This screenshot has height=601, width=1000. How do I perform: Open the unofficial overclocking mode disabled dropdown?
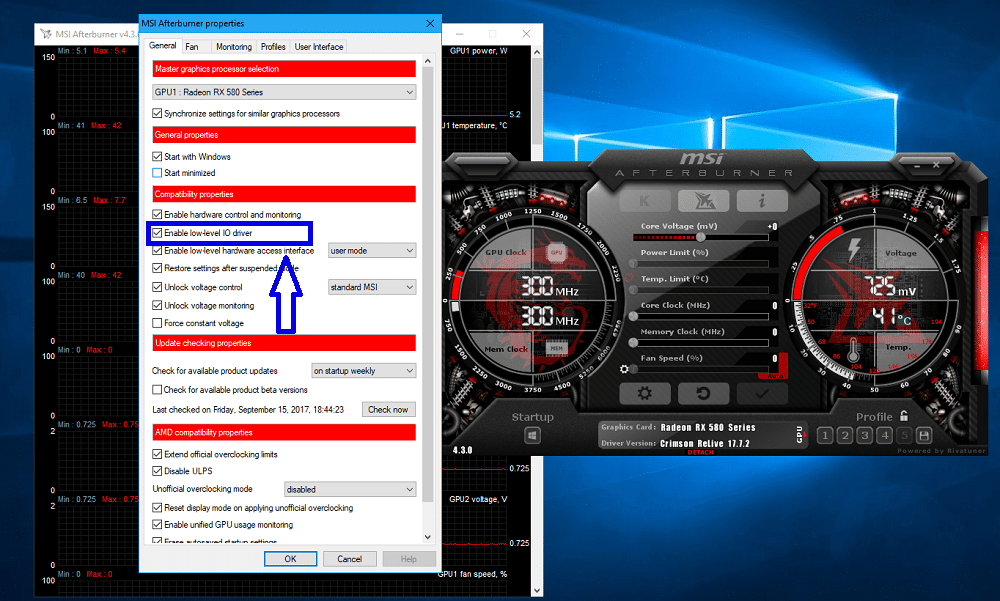point(350,489)
